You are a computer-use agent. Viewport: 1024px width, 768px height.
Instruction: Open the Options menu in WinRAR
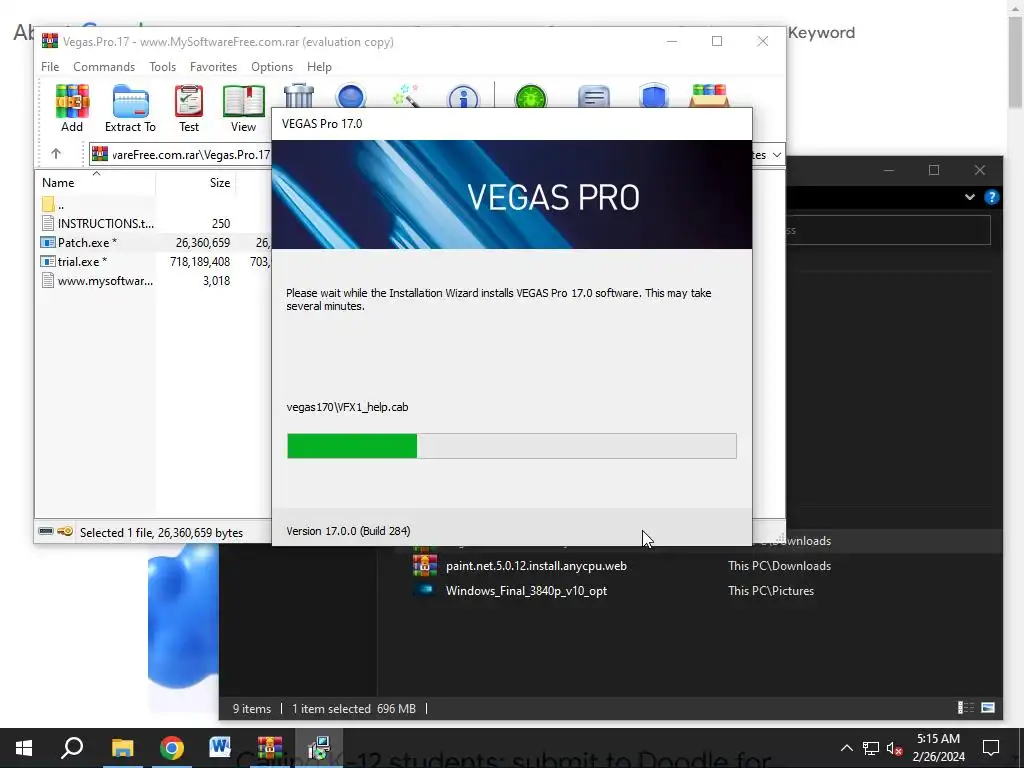[272, 67]
